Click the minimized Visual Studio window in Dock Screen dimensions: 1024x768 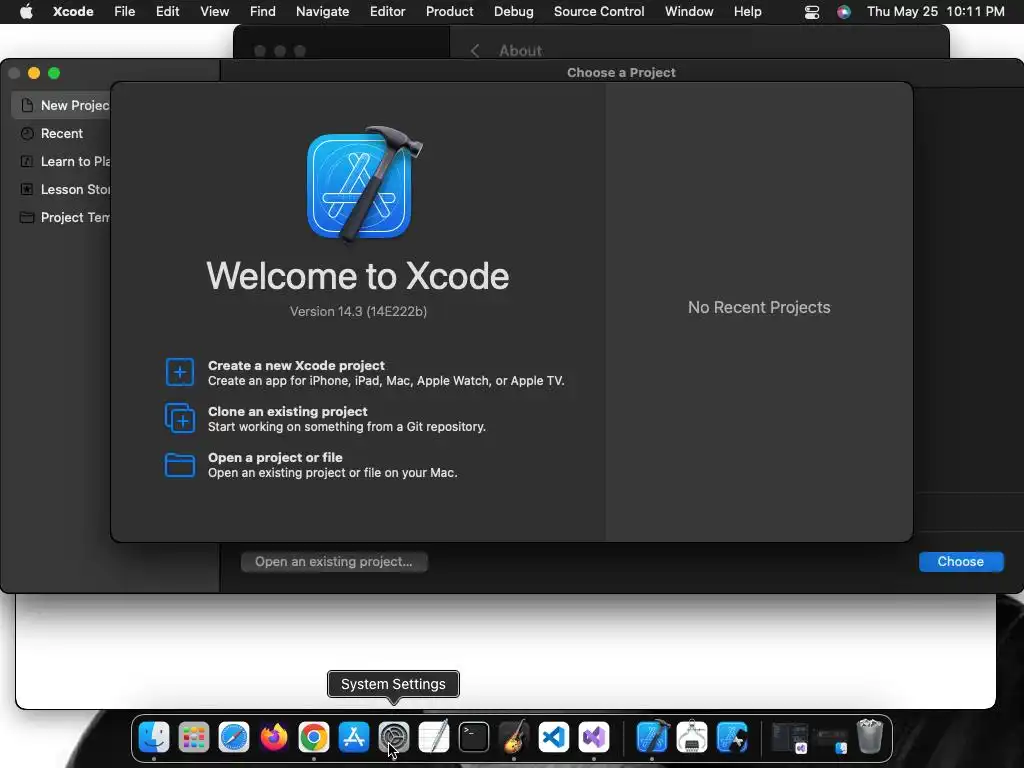[790, 737]
